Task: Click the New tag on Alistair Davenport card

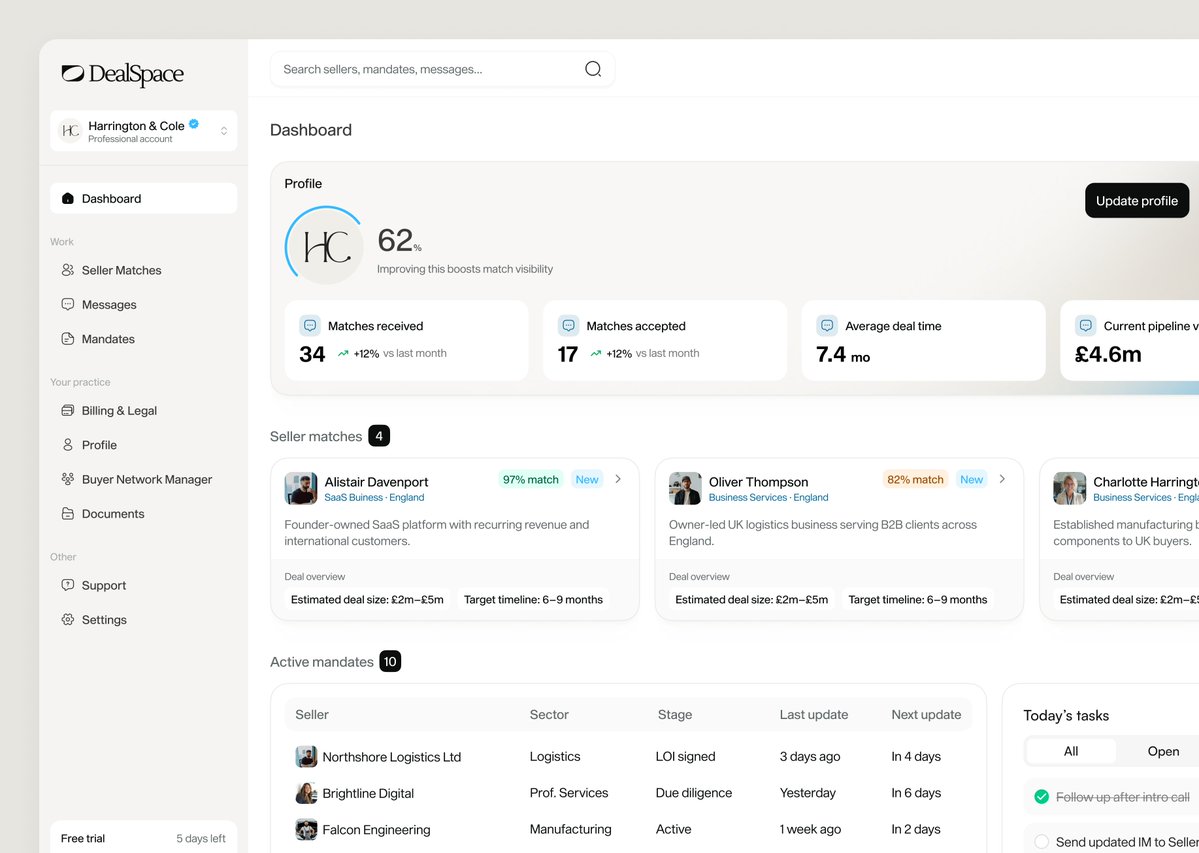Action: click(587, 480)
